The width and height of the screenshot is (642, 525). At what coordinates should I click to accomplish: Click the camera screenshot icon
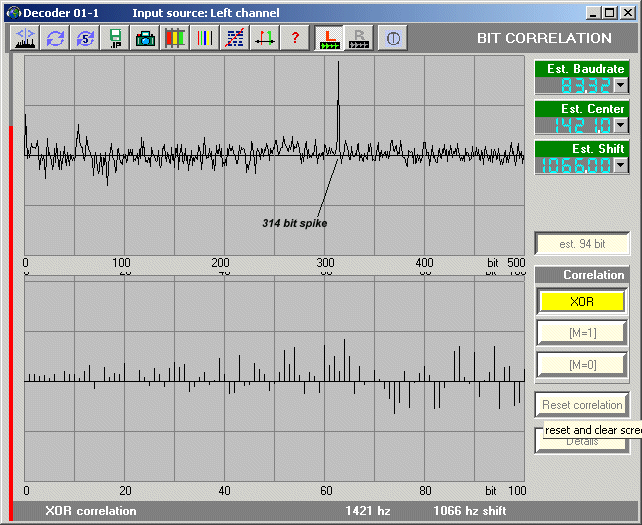(145, 38)
